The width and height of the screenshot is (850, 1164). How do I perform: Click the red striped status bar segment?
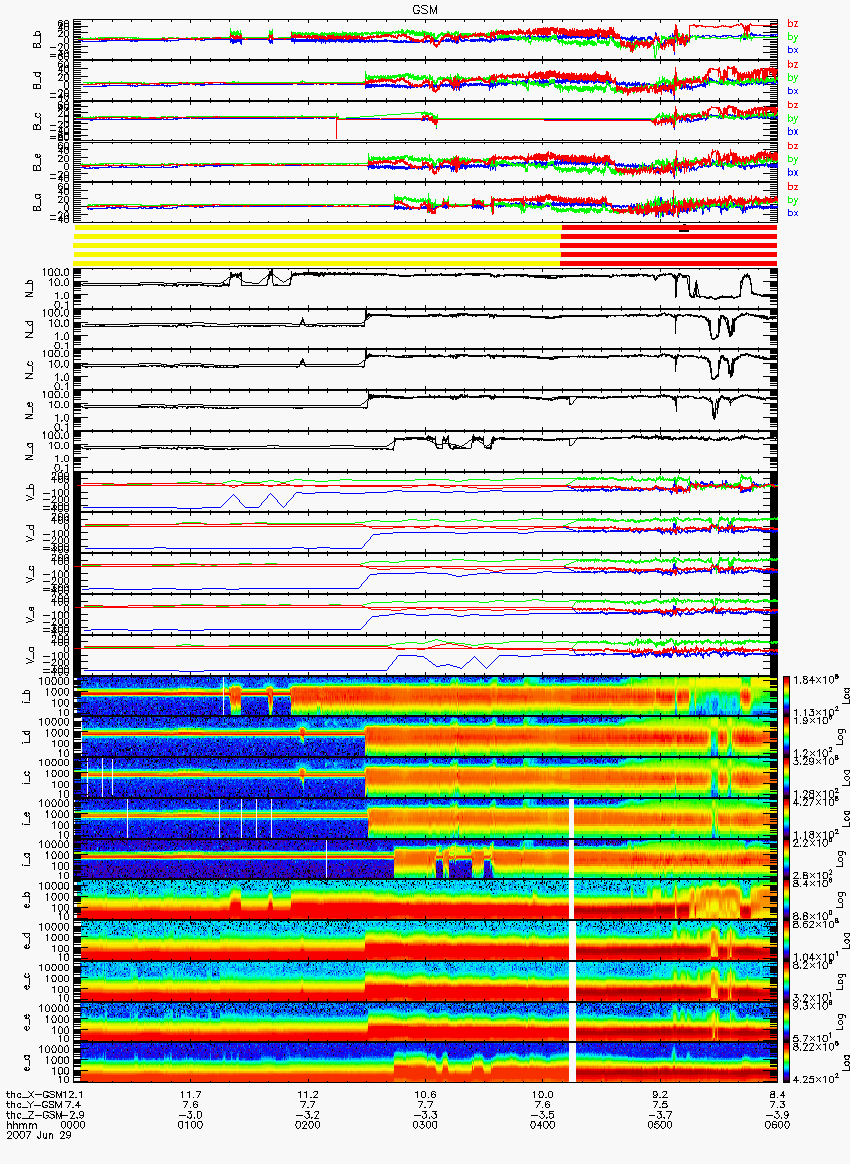coord(668,245)
